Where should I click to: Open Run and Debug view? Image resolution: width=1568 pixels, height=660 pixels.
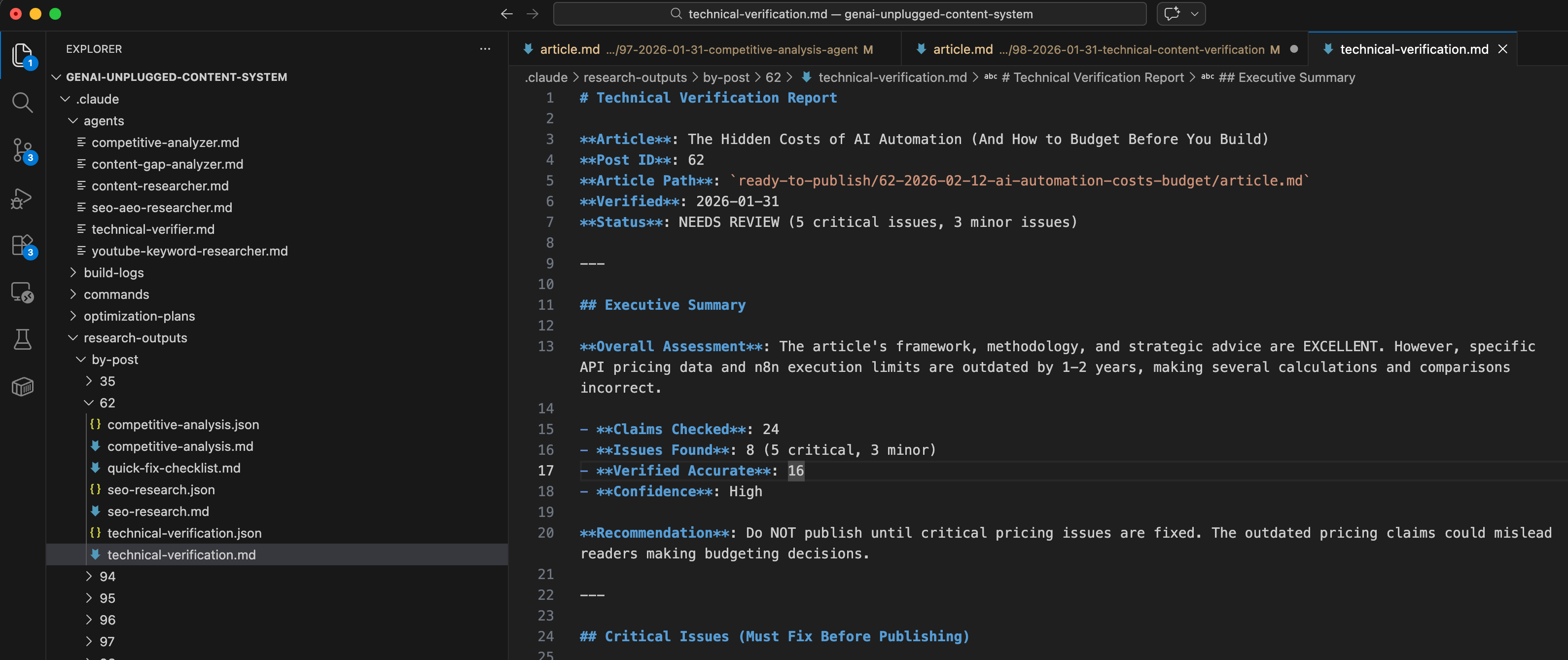[x=23, y=198]
